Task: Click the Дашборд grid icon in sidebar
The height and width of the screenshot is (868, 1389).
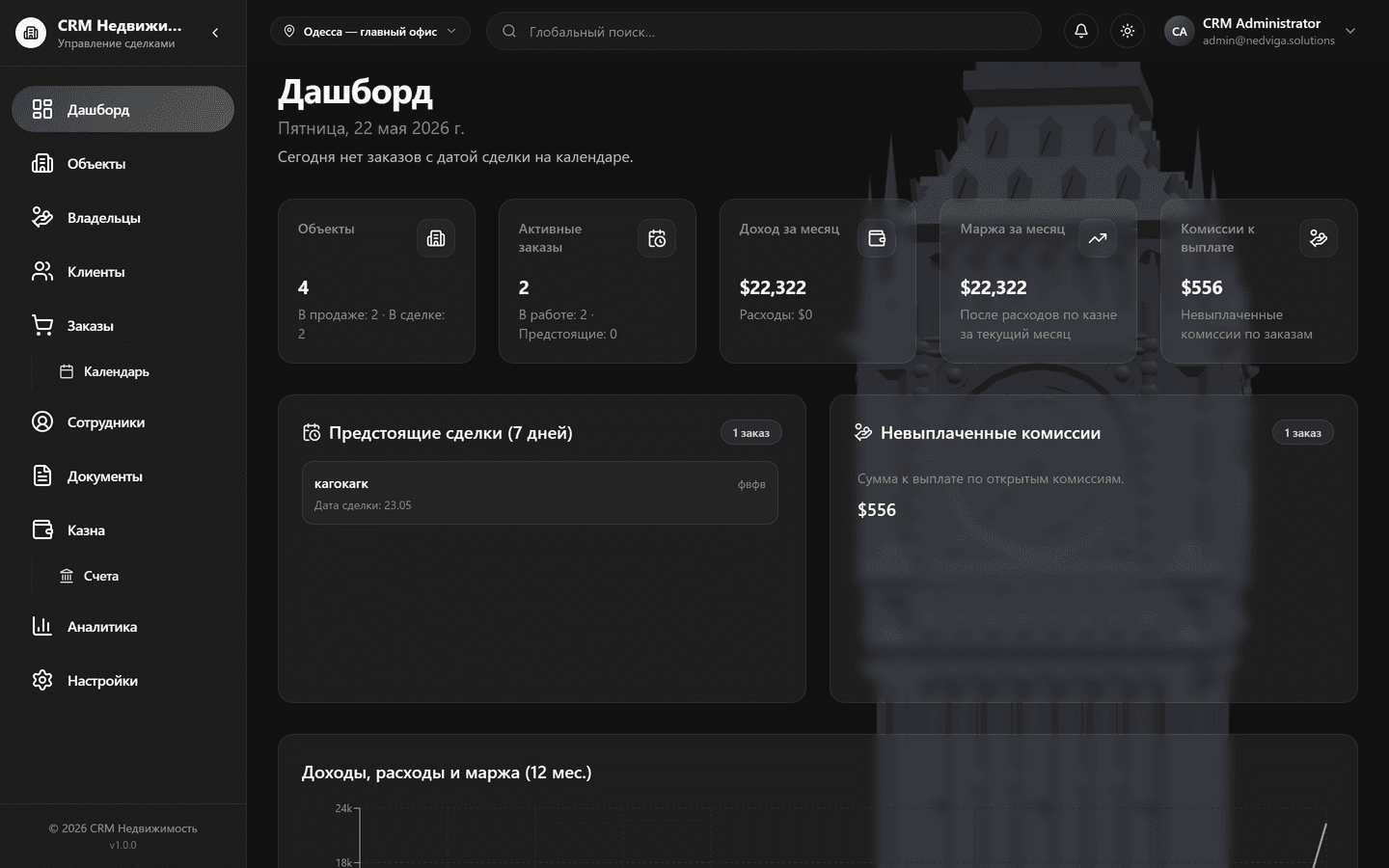Action: click(42, 109)
